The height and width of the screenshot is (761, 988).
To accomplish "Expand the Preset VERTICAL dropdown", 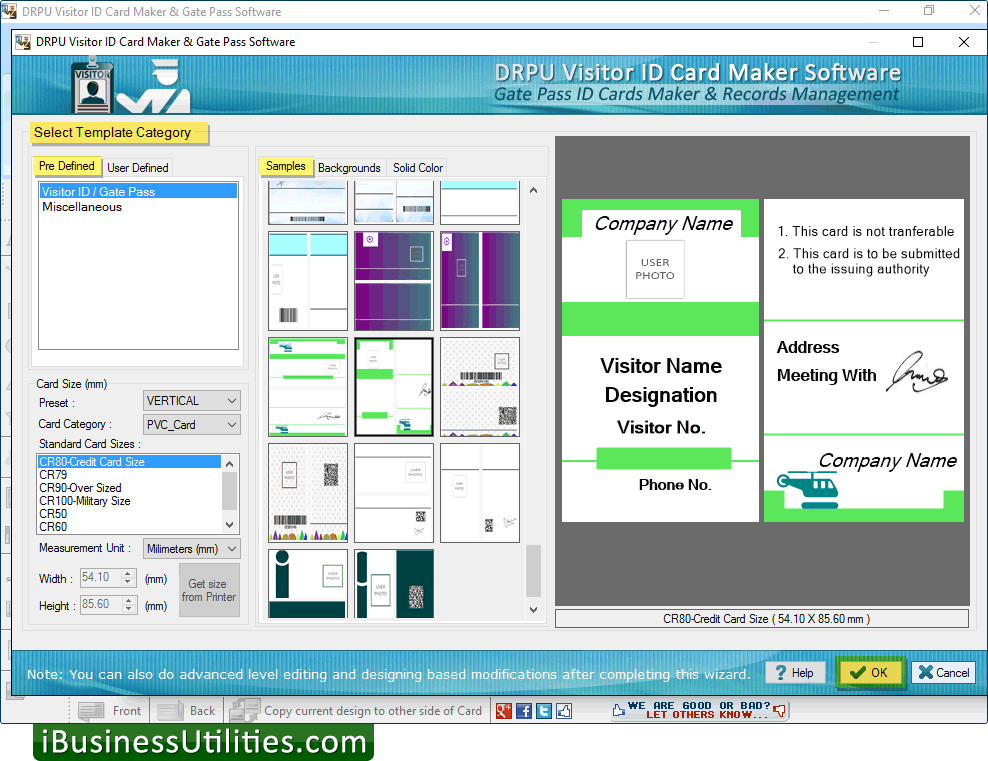I will tap(192, 401).
